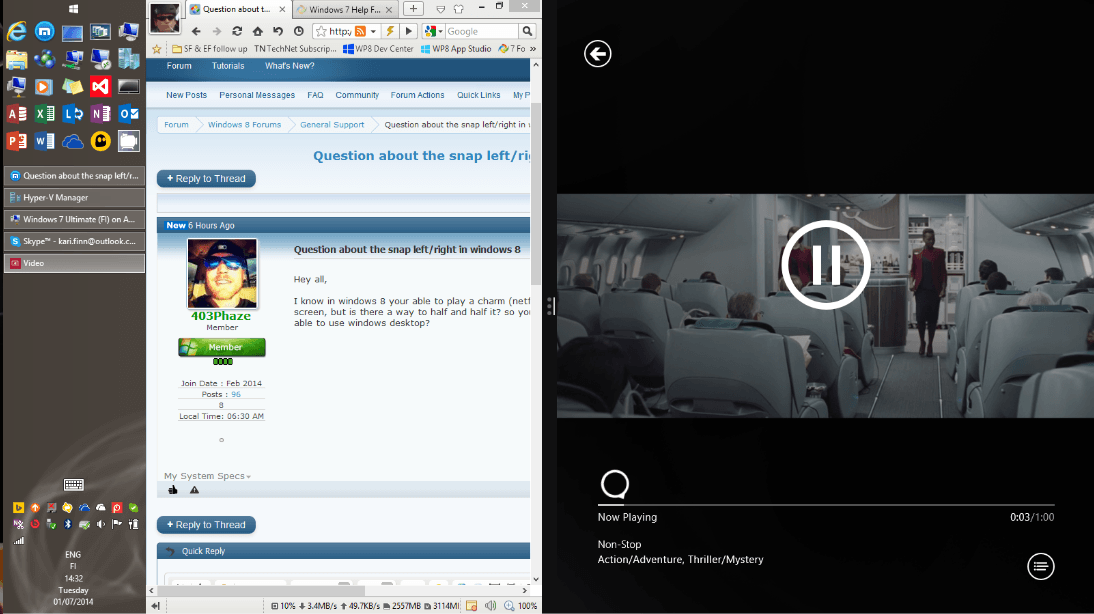Go back in the Video app
The width and height of the screenshot is (1094, 614).
pyautogui.click(x=597, y=54)
